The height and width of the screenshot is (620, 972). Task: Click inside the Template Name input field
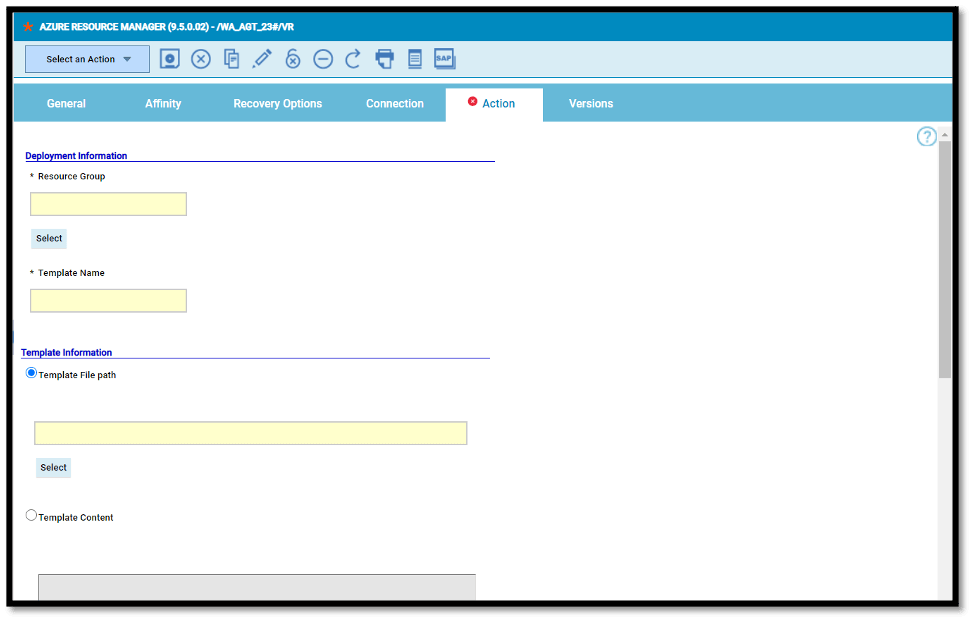point(108,300)
